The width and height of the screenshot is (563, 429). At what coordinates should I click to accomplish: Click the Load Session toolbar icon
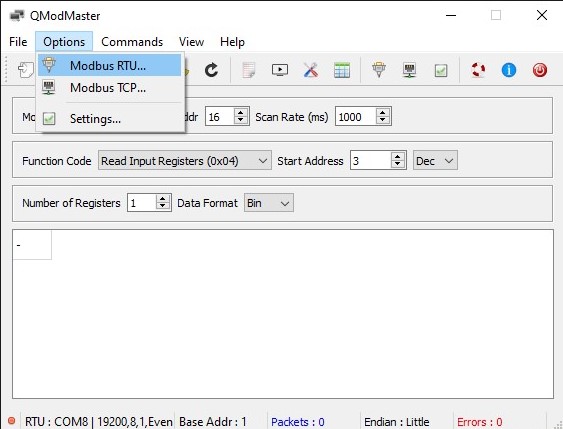pos(25,70)
